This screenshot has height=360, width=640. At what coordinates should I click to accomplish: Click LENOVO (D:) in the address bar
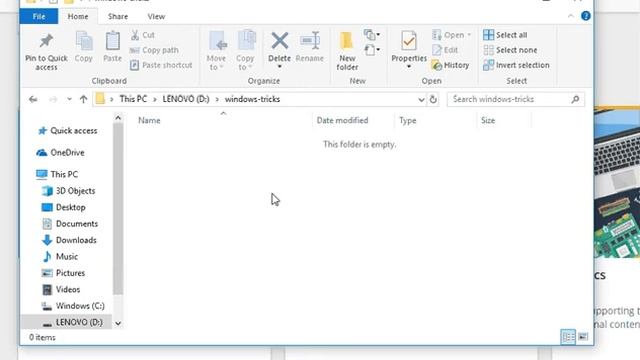pos(186,99)
